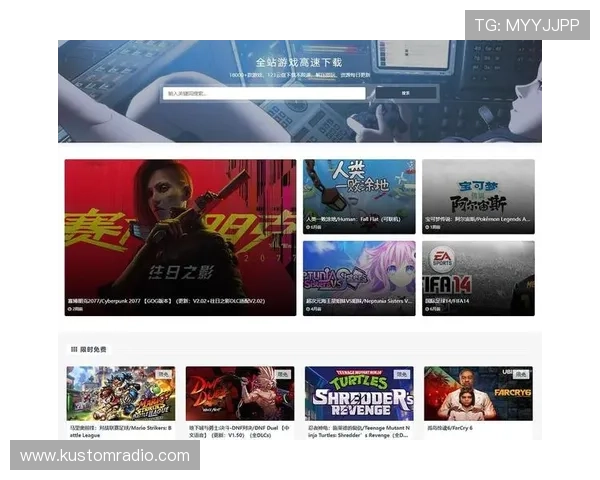Click the 限免 badge on Mario Strikers card
This screenshot has width=600, height=480.
point(163,374)
